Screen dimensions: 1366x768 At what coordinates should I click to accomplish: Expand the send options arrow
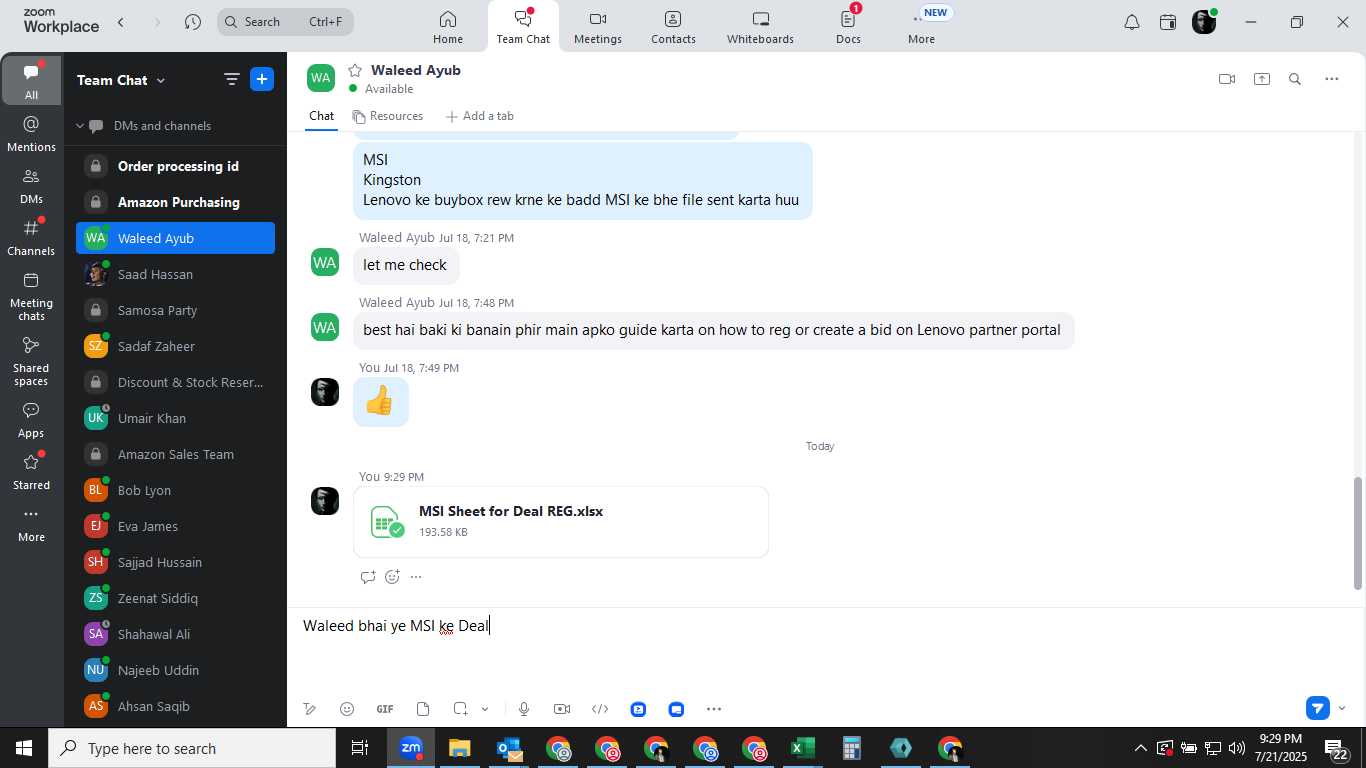1342,708
